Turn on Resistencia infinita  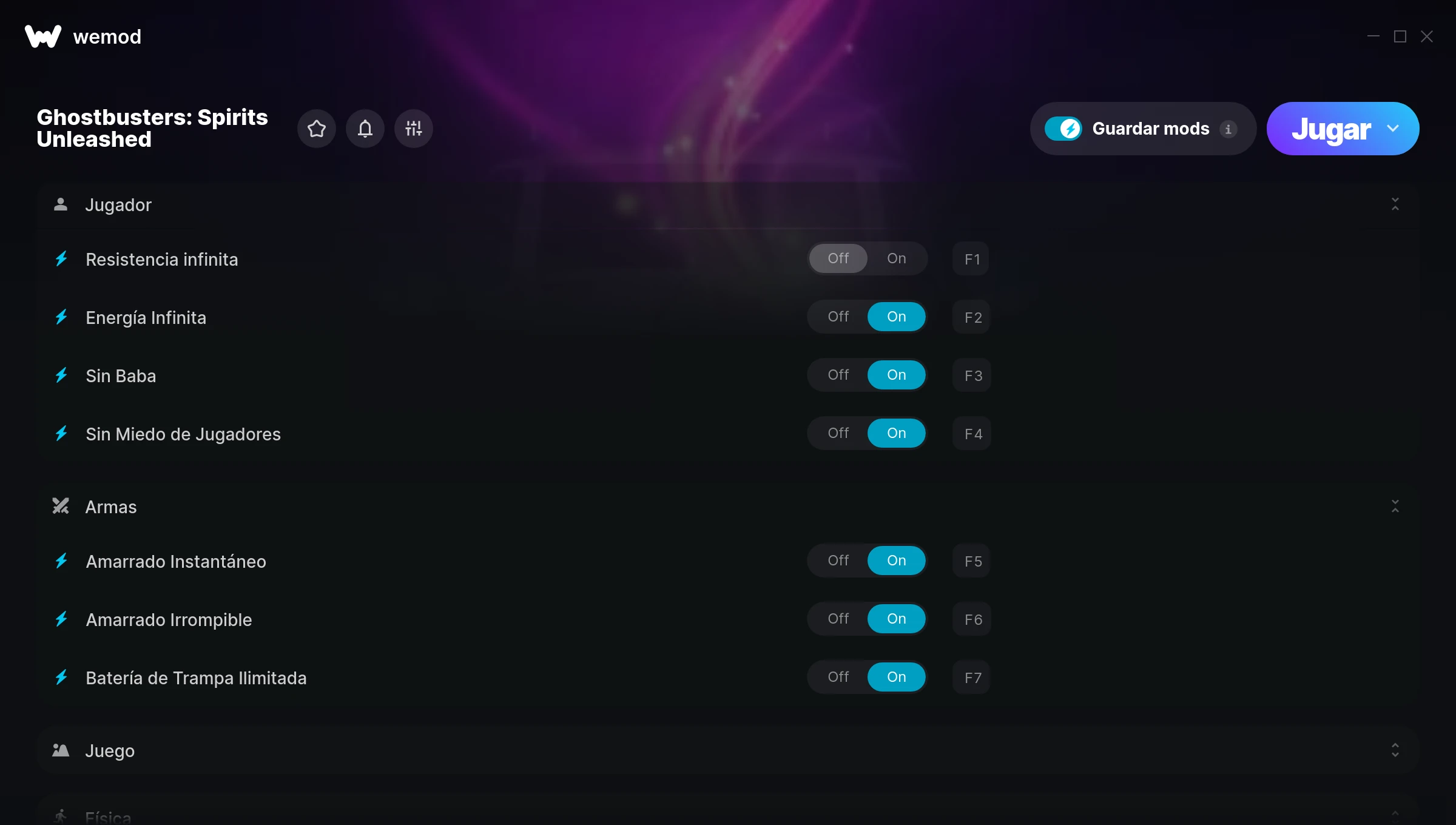pos(897,258)
